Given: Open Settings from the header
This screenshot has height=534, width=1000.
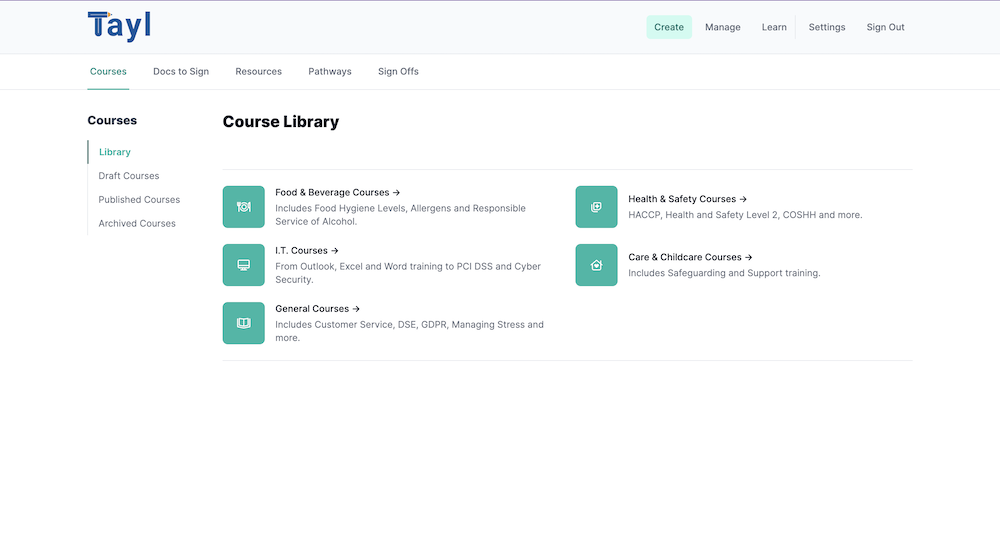Looking at the screenshot, I should click(x=826, y=27).
